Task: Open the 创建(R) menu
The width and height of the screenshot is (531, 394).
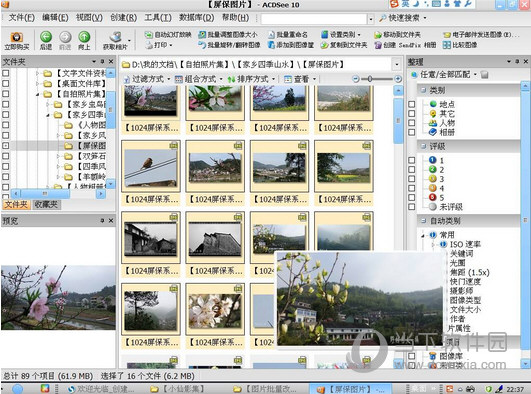Action: tap(124, 18)
